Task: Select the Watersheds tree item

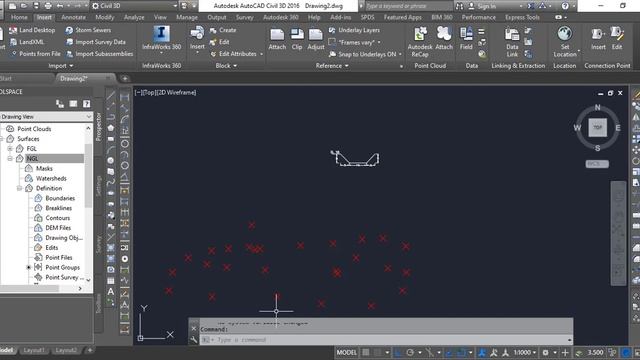Action: click(51, 178)
